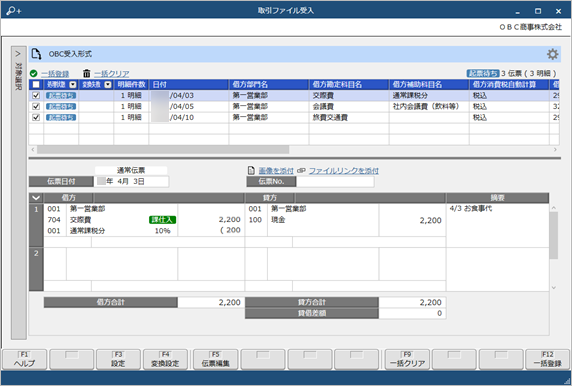572x386 pixels.
Task: Click the 起票待ち badge in 04/10 row
Action: click(61, 117)
